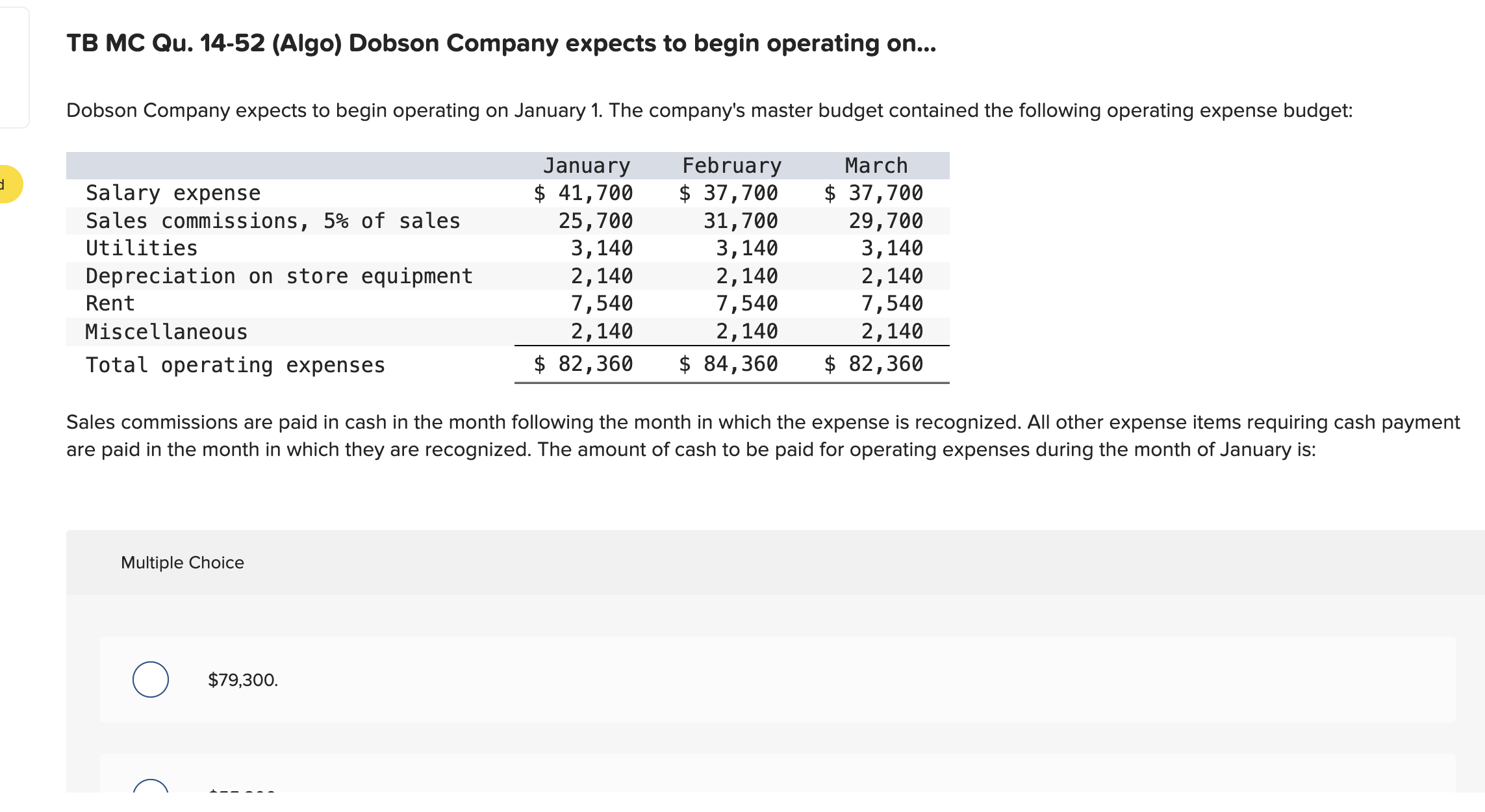The height and width of the screenshot is (812, 1485).
Task: Click the Miscellaneous row label
Action: pos(166,331)
